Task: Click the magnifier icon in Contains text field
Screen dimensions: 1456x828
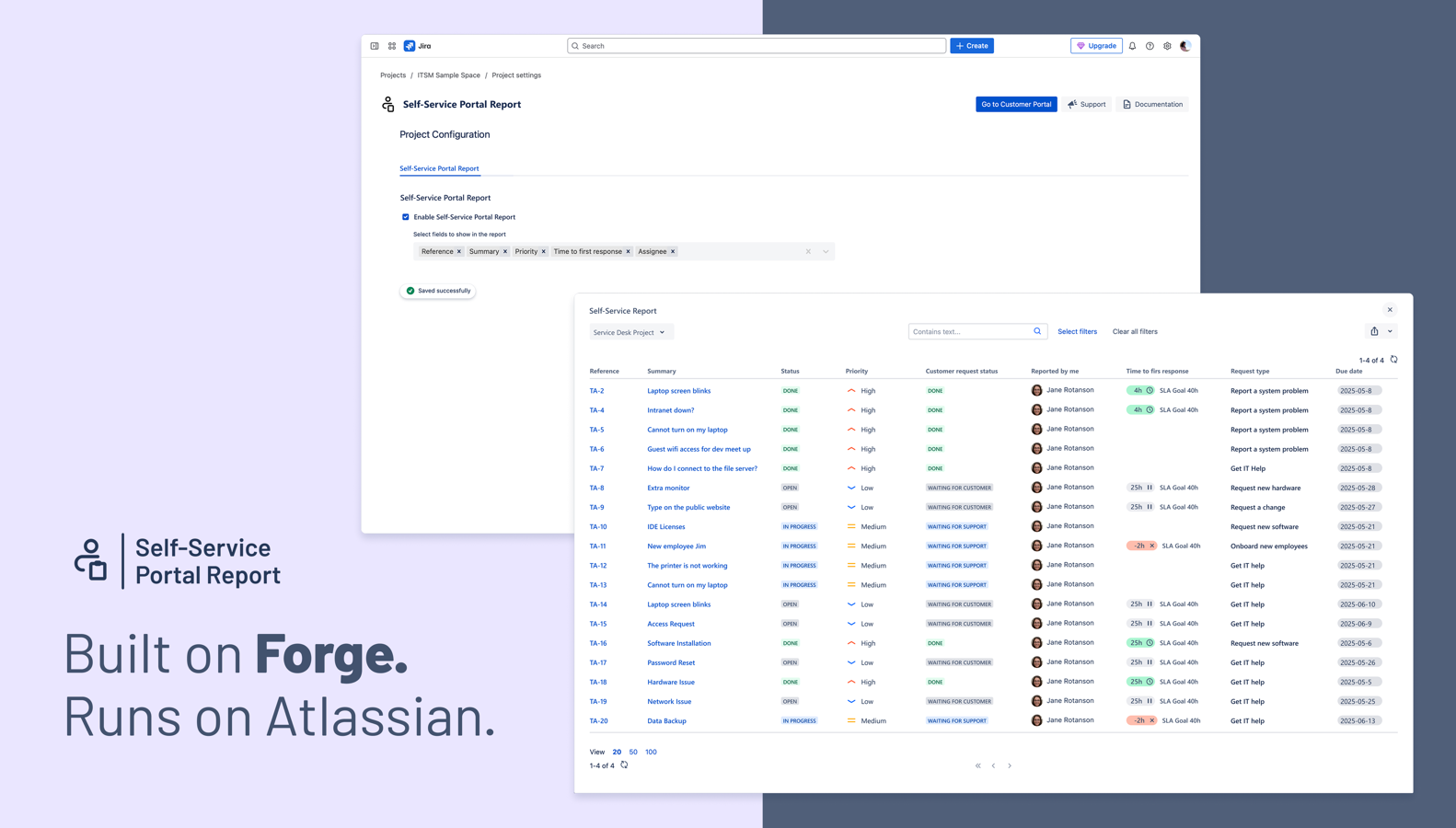Action: pos(1037,331)
